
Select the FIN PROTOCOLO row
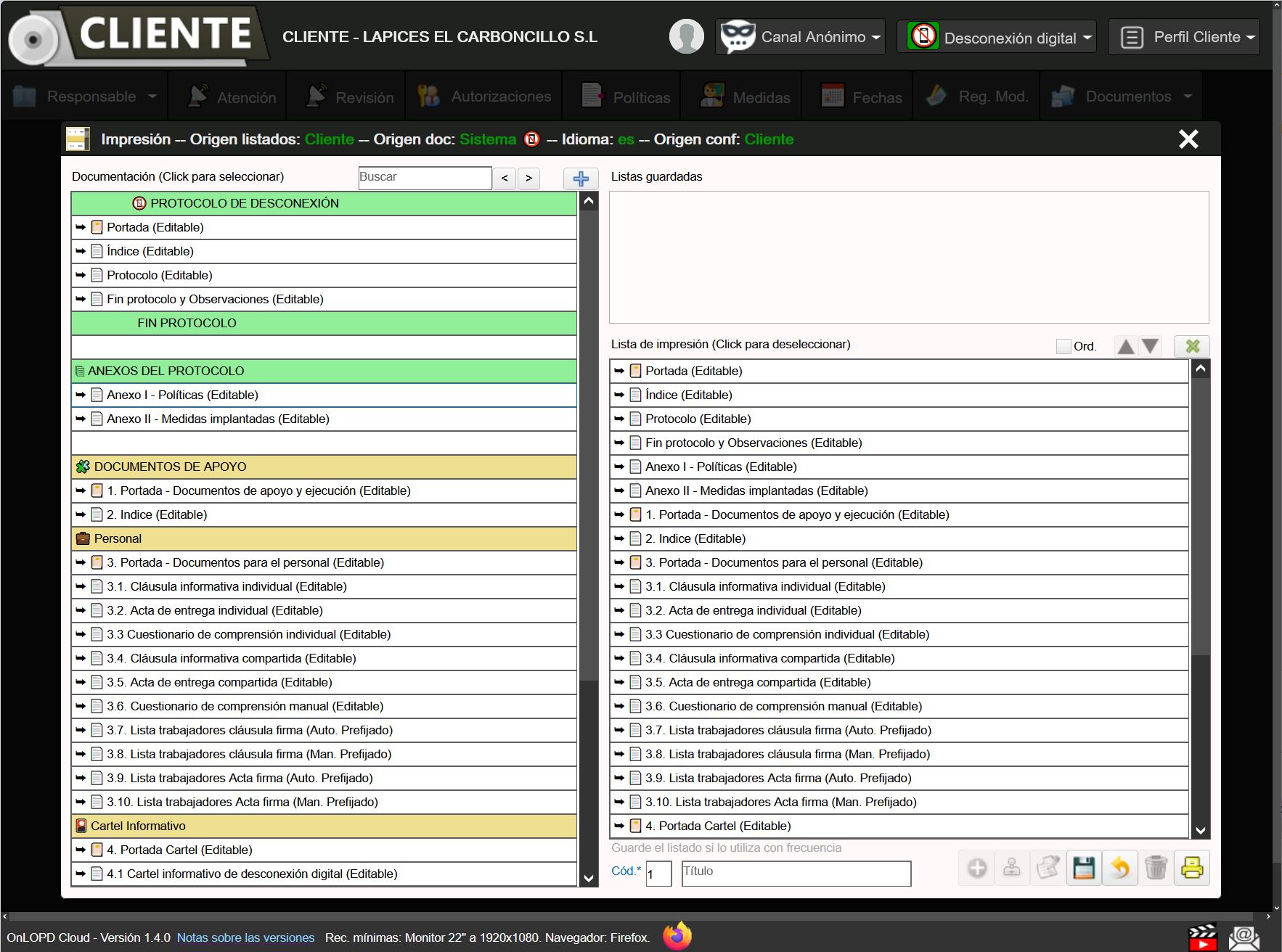click(x=324, y=323)
